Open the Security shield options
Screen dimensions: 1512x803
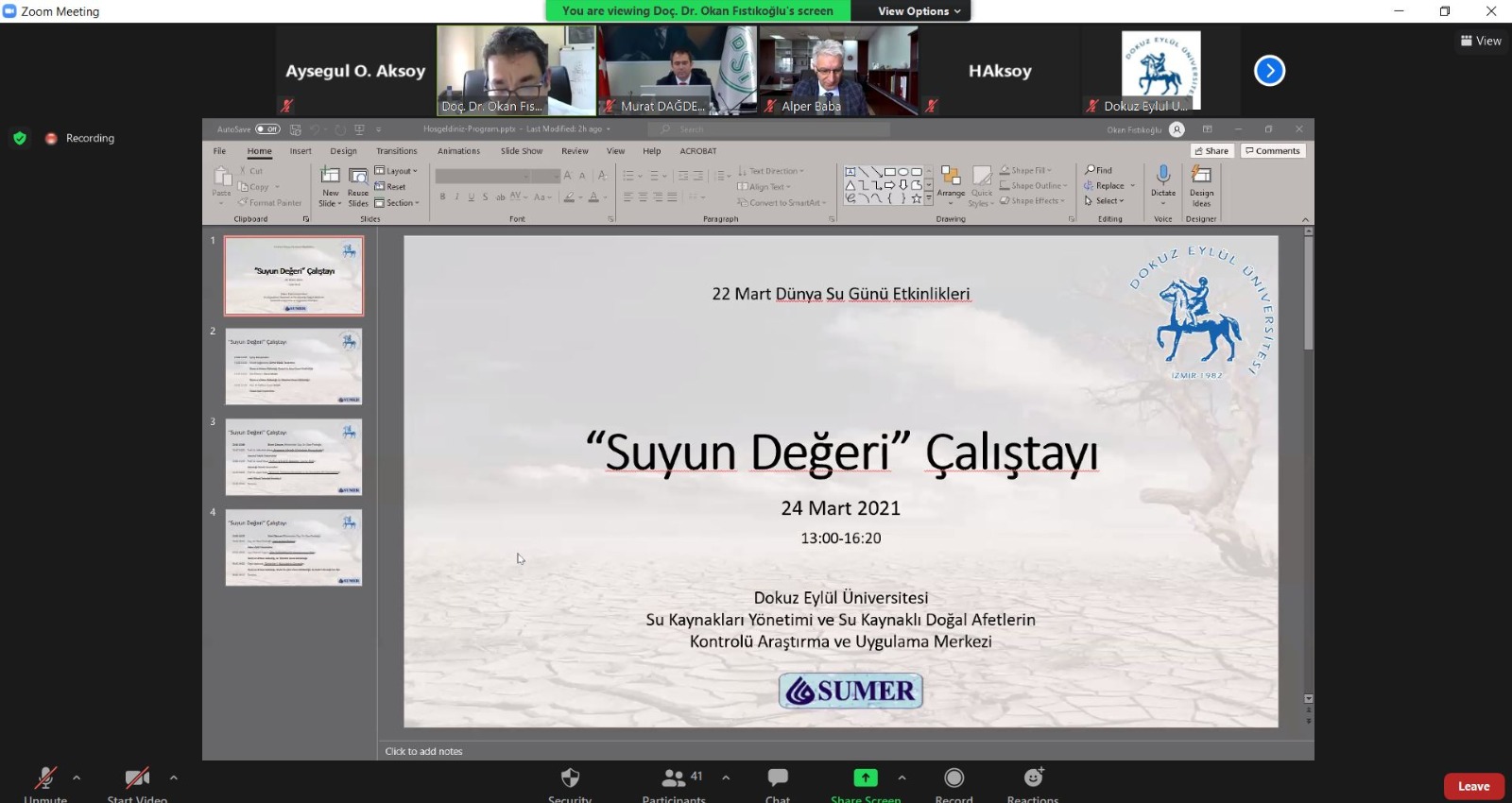(x=570, y=778)
